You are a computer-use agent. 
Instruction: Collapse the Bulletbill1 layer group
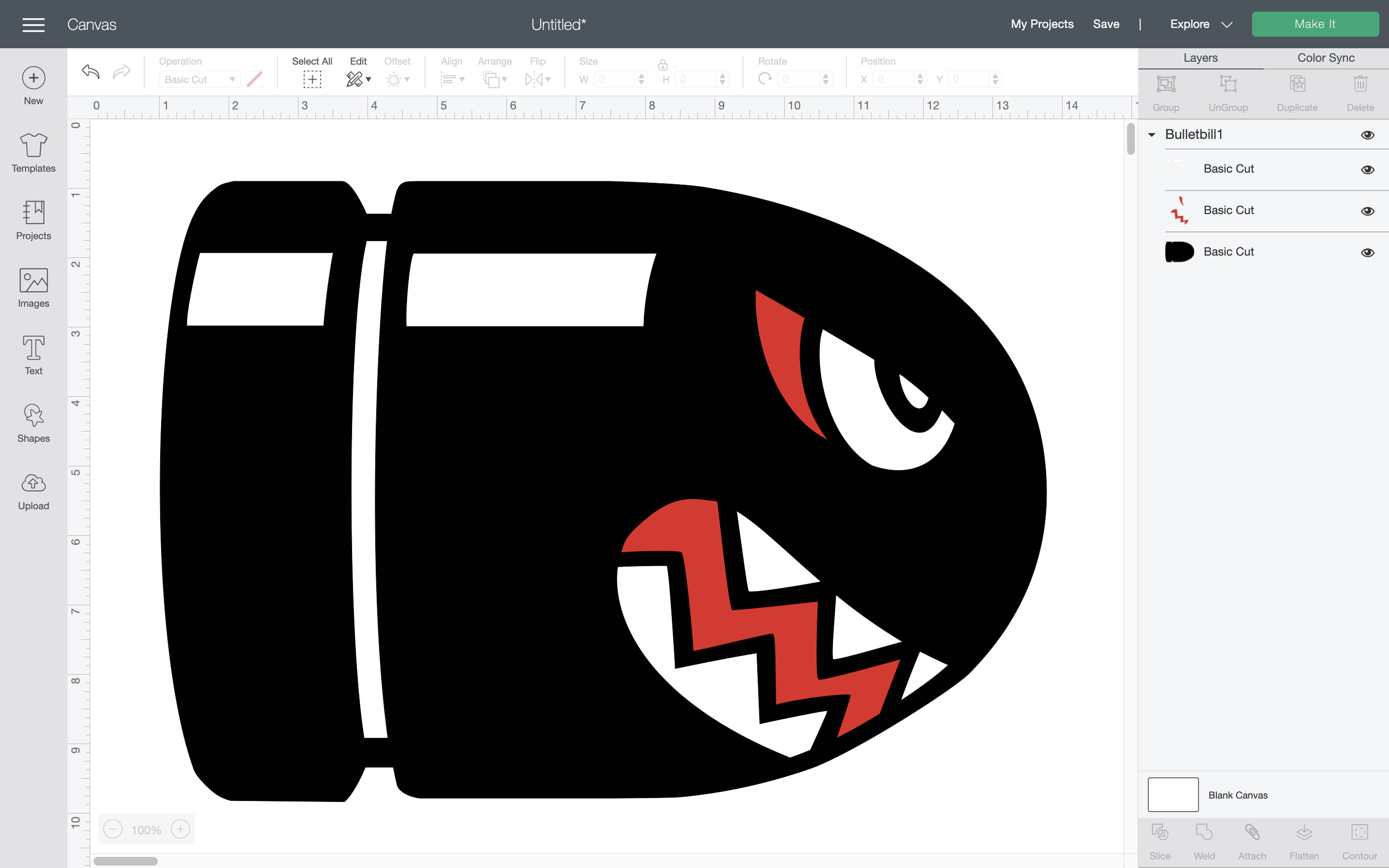1152,135
